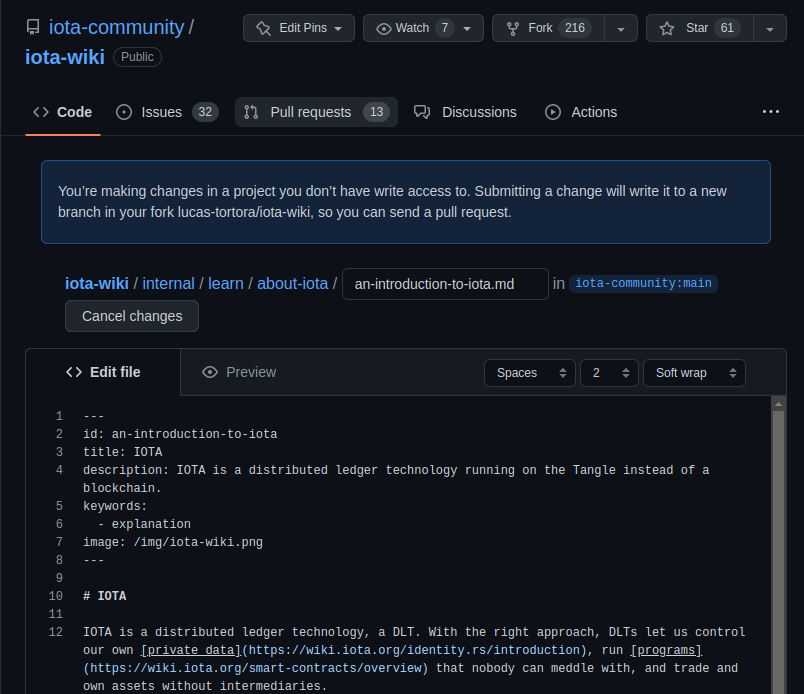Click the Cancel changes button
The image size is (804, 694).
(132, 316)
